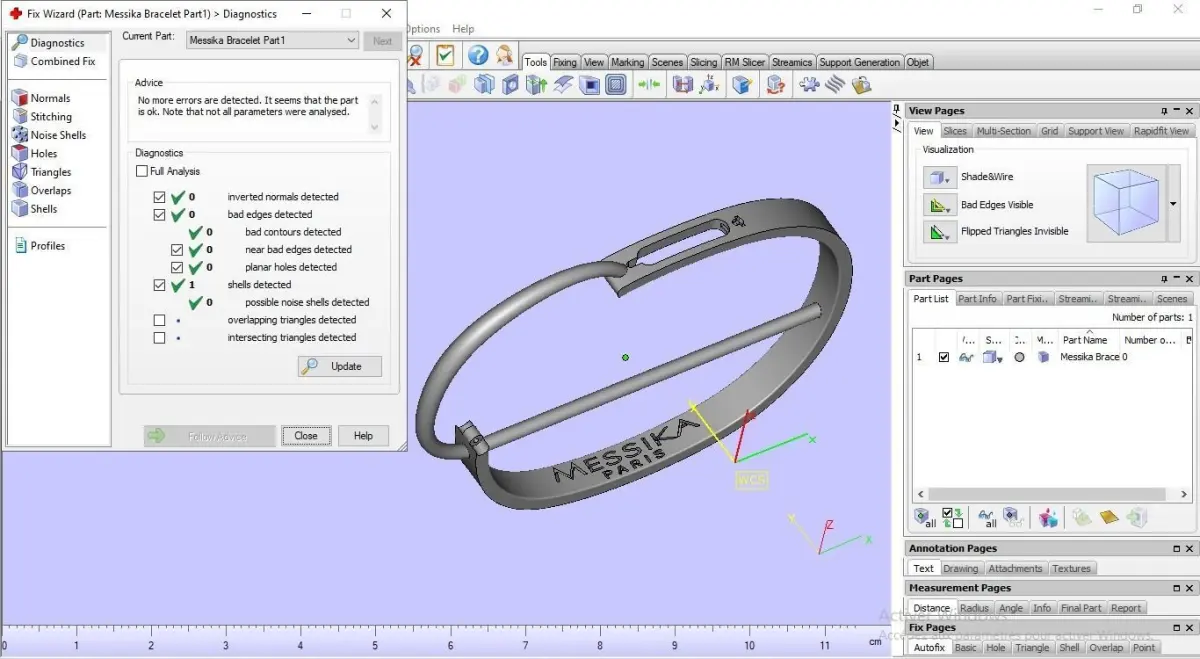Open the Current Part dropdown
The height and width of the screenshot is (659, 1200).
(x=272, y=40)
